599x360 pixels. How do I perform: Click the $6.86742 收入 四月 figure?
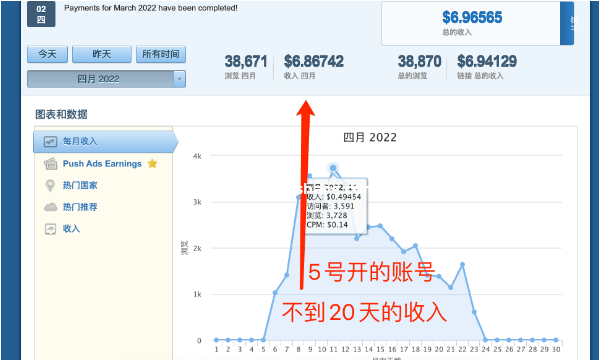[x=314, y=66]
